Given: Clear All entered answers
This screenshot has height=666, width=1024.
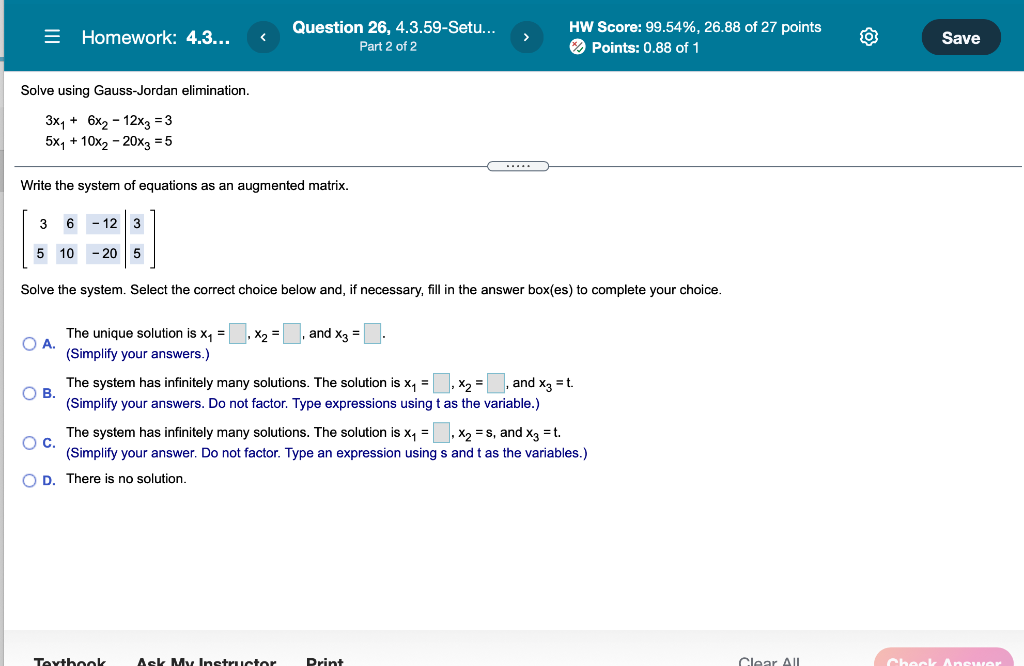Looking at the screenshot, I should click(769, 660).
